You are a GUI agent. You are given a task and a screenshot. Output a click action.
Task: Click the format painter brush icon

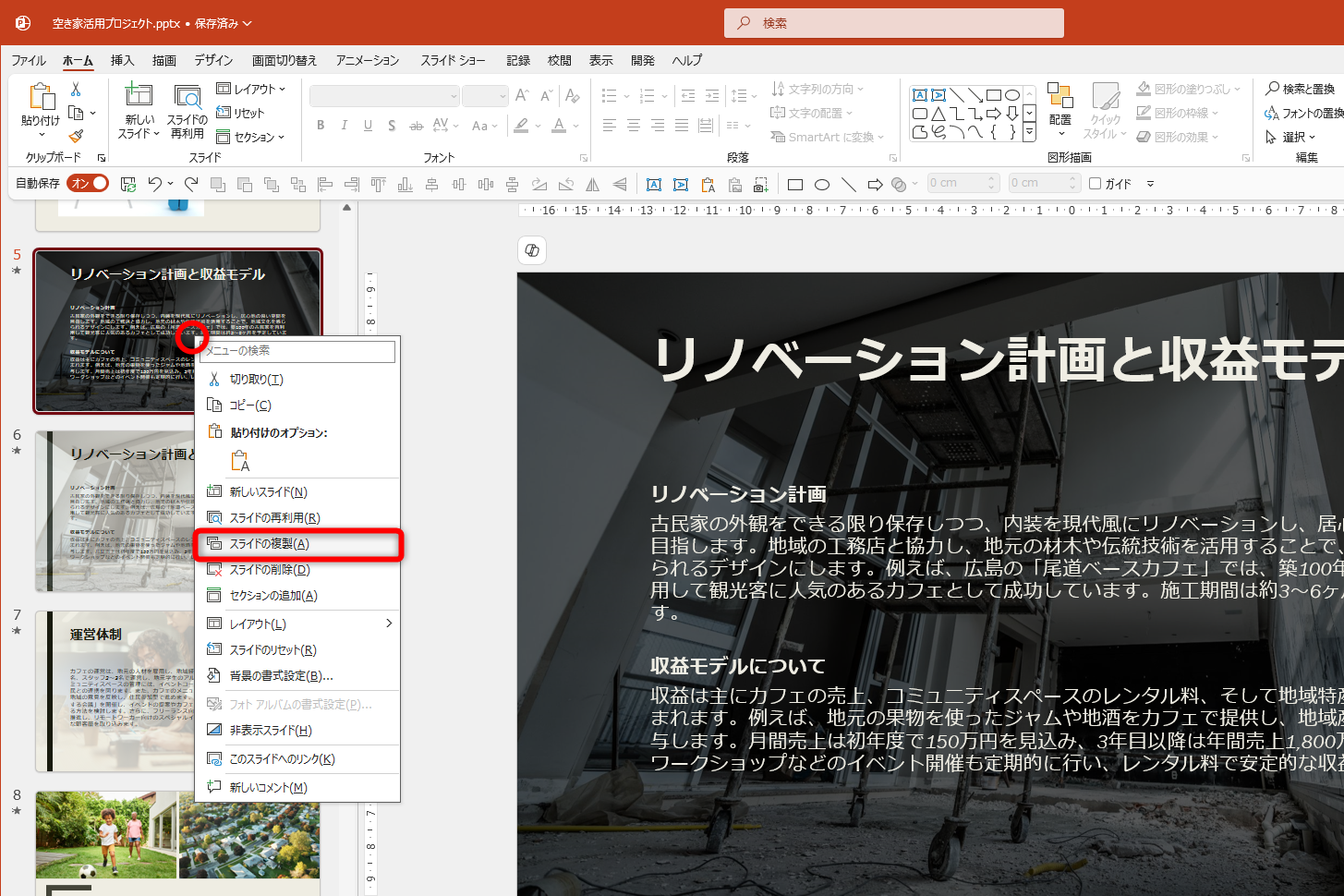pos(76,136)
